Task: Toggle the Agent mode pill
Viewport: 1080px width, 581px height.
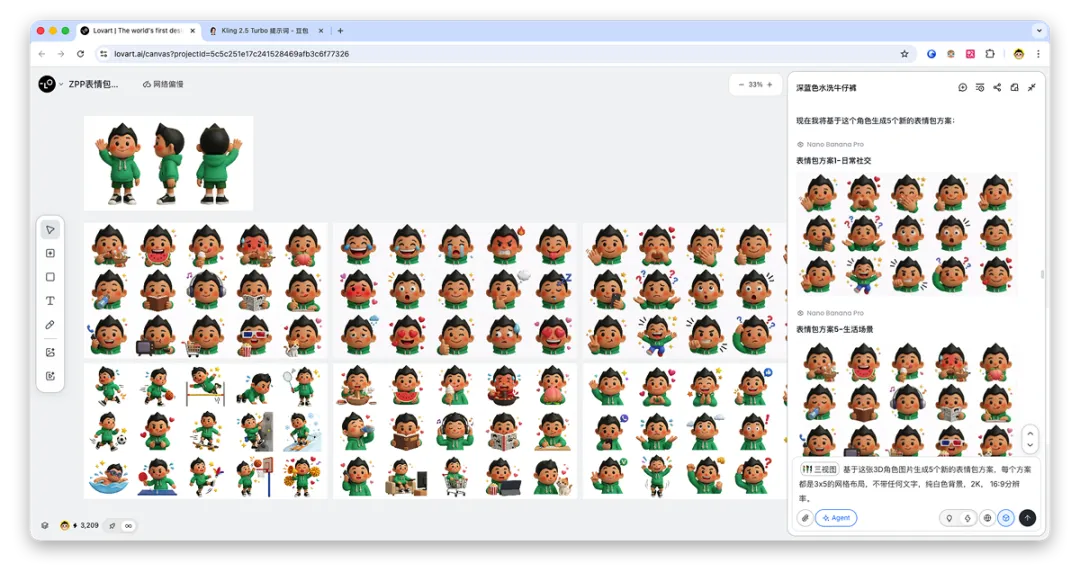Action: point(836,518)
